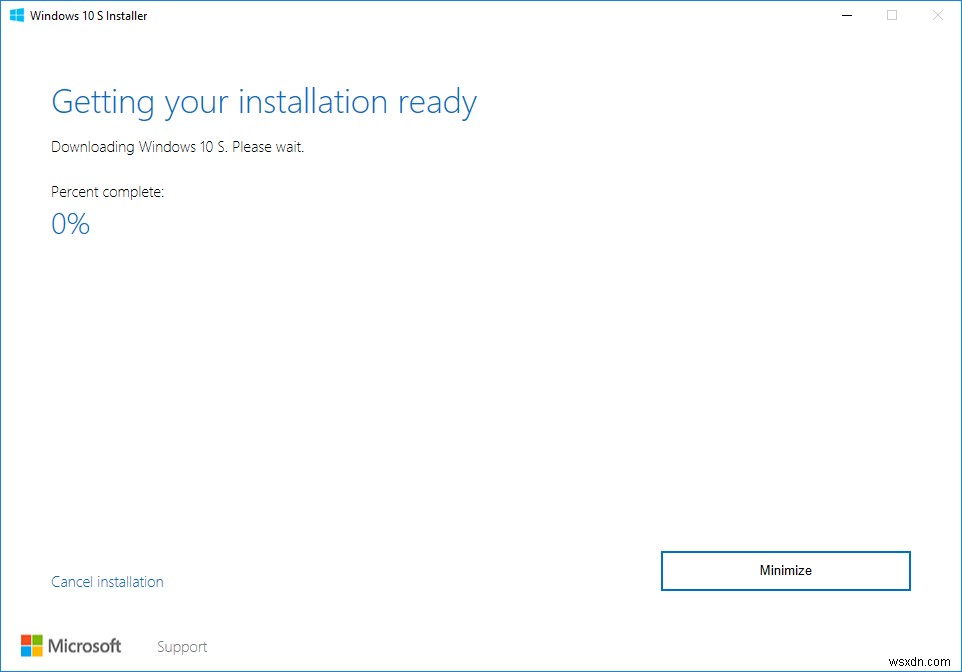Click the 'Getting your installation ready' heading
Viewport: 962px width, 672px height.
[263, 101]
